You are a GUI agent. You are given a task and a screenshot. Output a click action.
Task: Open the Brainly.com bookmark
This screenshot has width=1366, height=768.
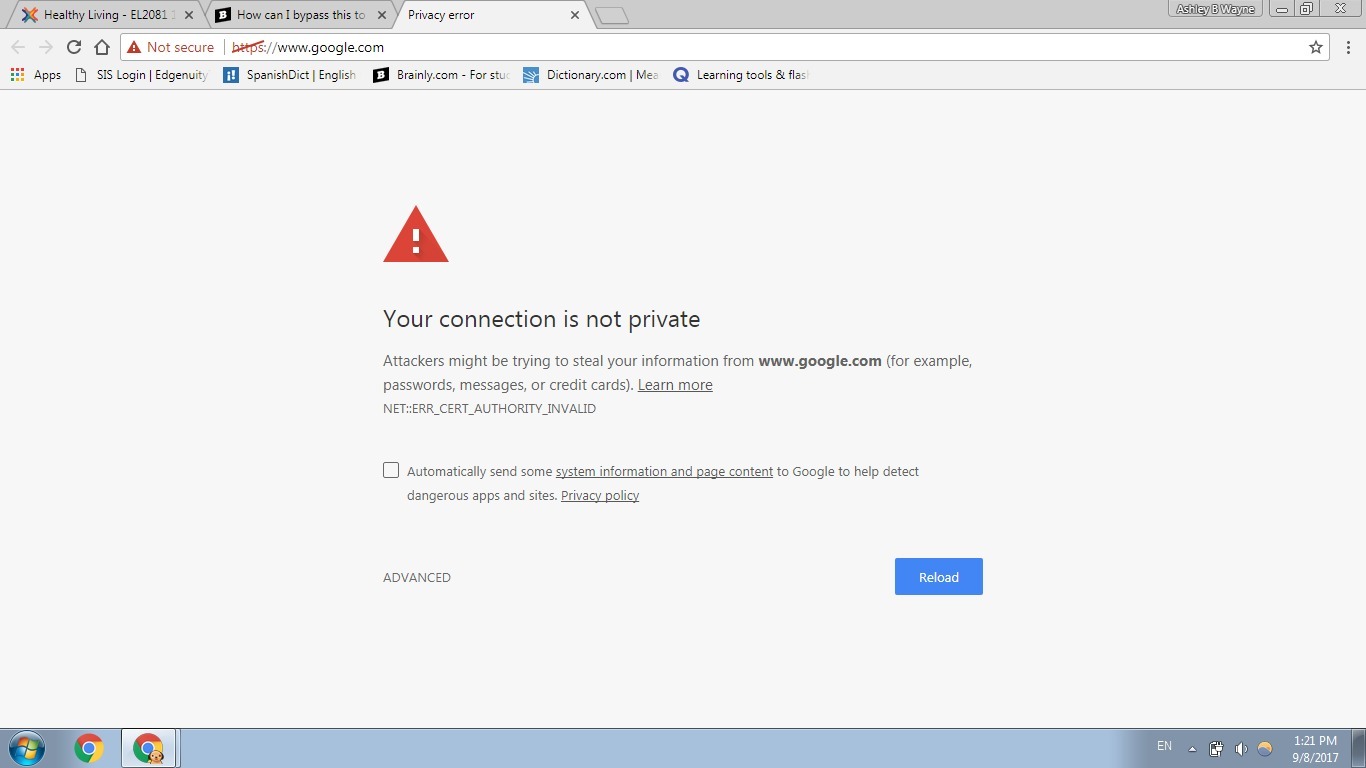[442, 75]
